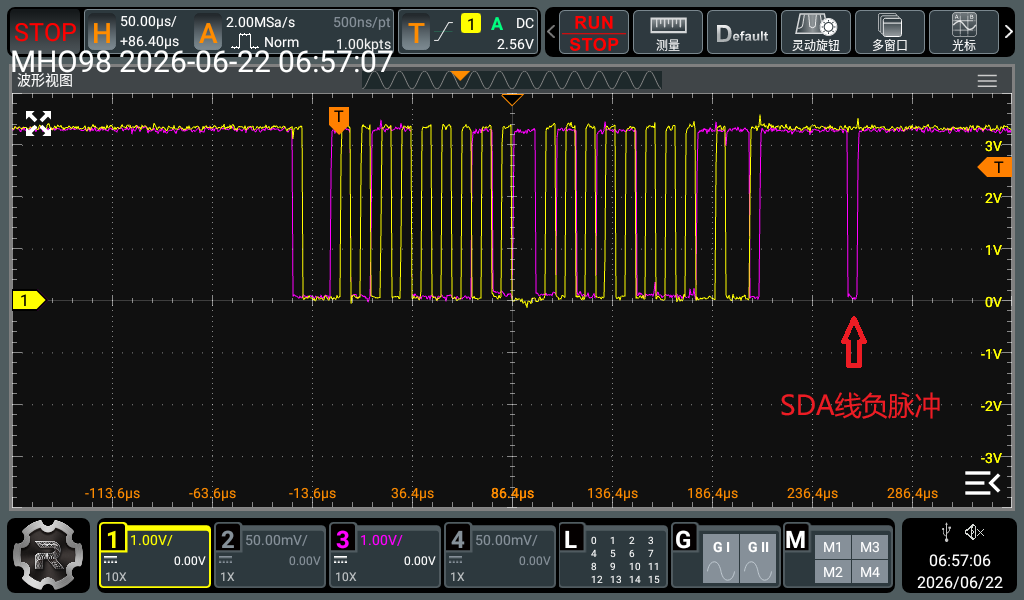Open the 光标 cursor tool
This screenshot has width=1024, height=600.
point(963,32)
